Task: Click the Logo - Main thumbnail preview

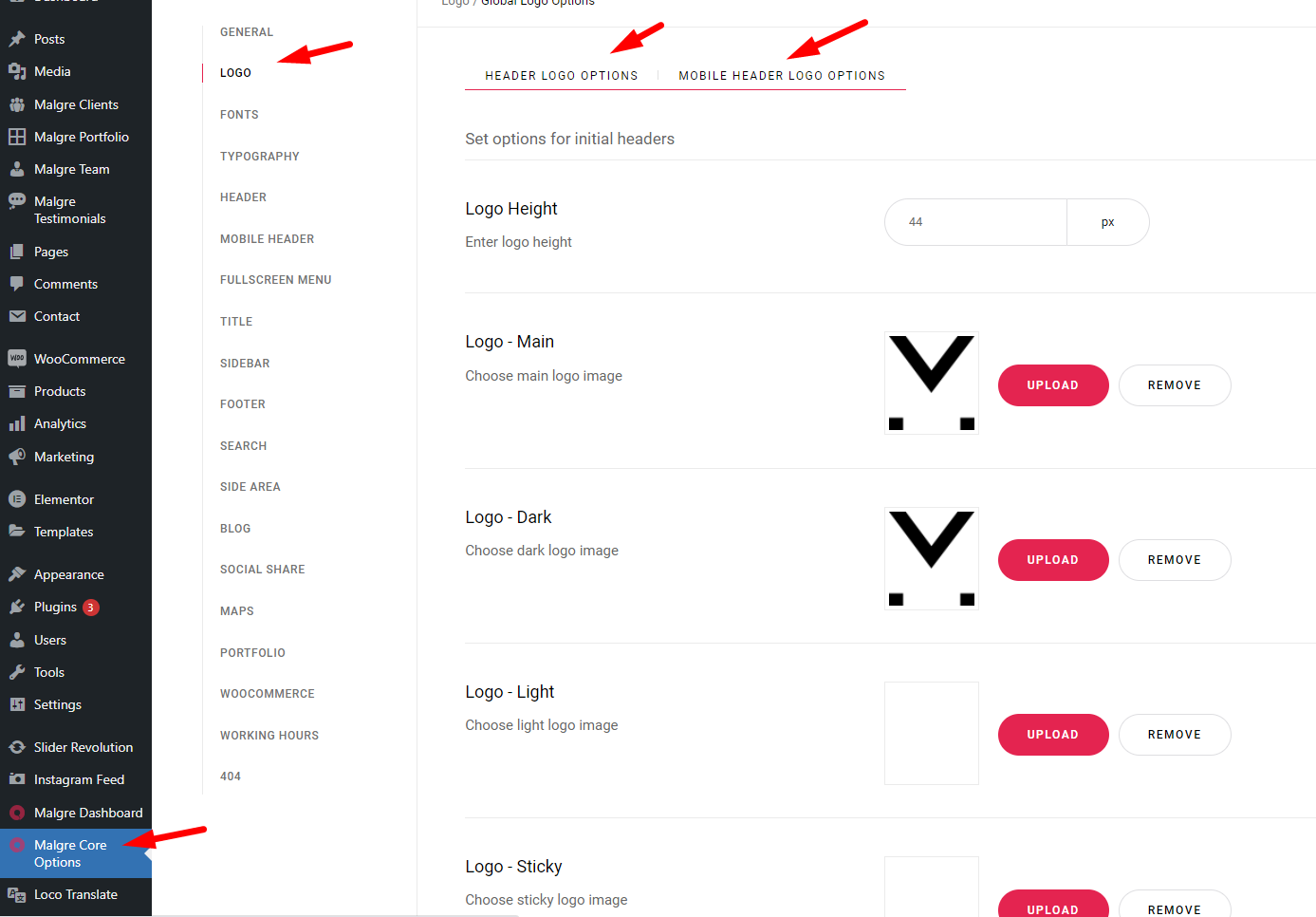Action: (932, 384)
